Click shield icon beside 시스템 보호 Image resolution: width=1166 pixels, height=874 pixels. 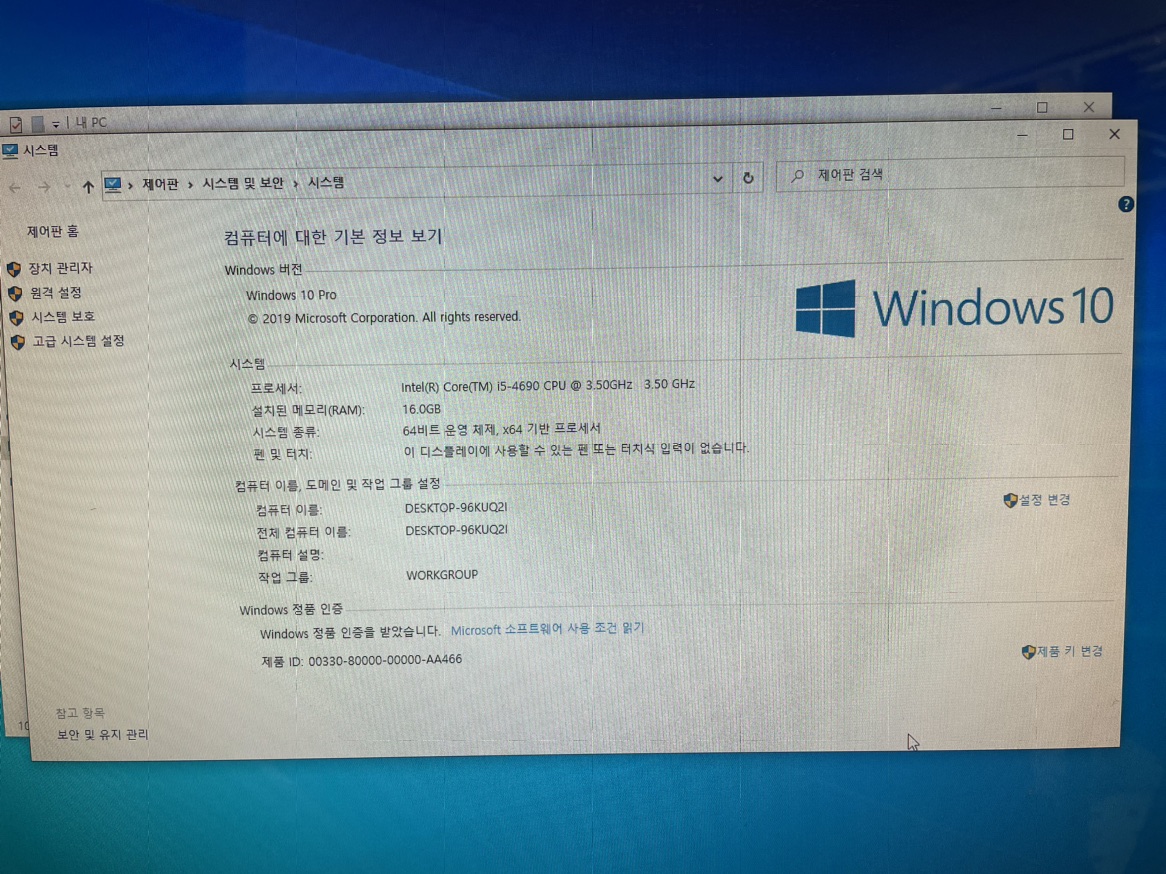16,318
